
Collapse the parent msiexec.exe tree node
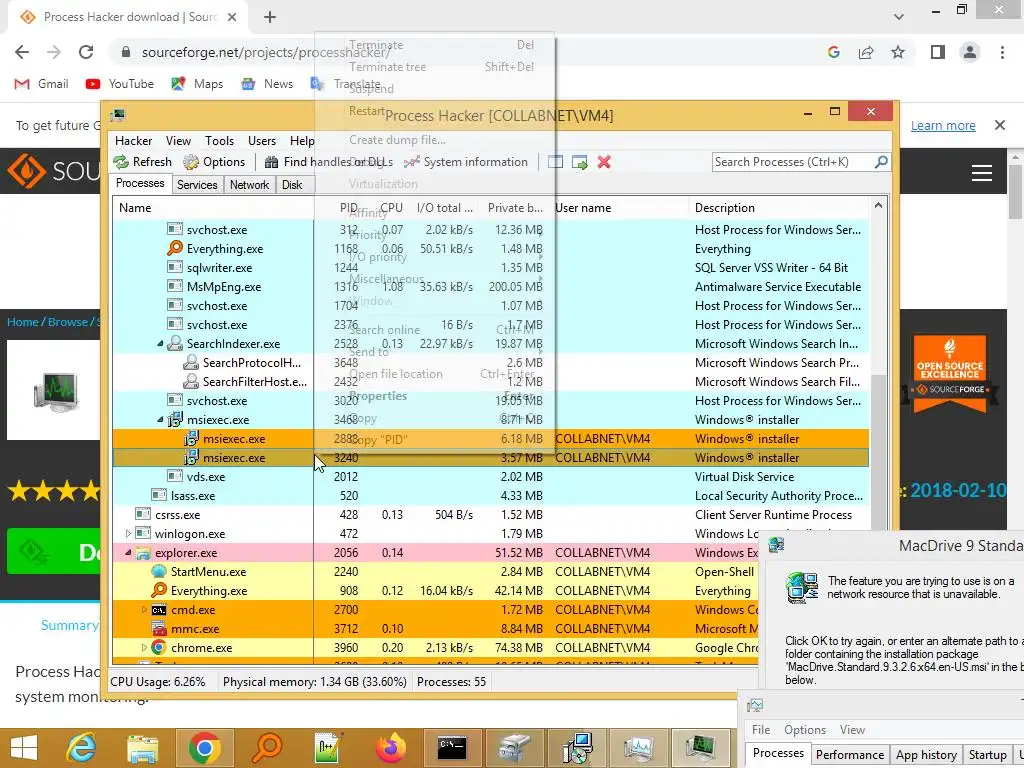[160, 420]
